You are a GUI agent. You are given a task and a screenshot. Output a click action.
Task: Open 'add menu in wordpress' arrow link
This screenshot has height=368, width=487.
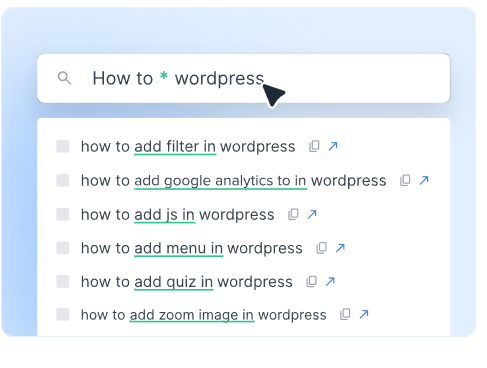pyautogui.click(x=340, y=248)
